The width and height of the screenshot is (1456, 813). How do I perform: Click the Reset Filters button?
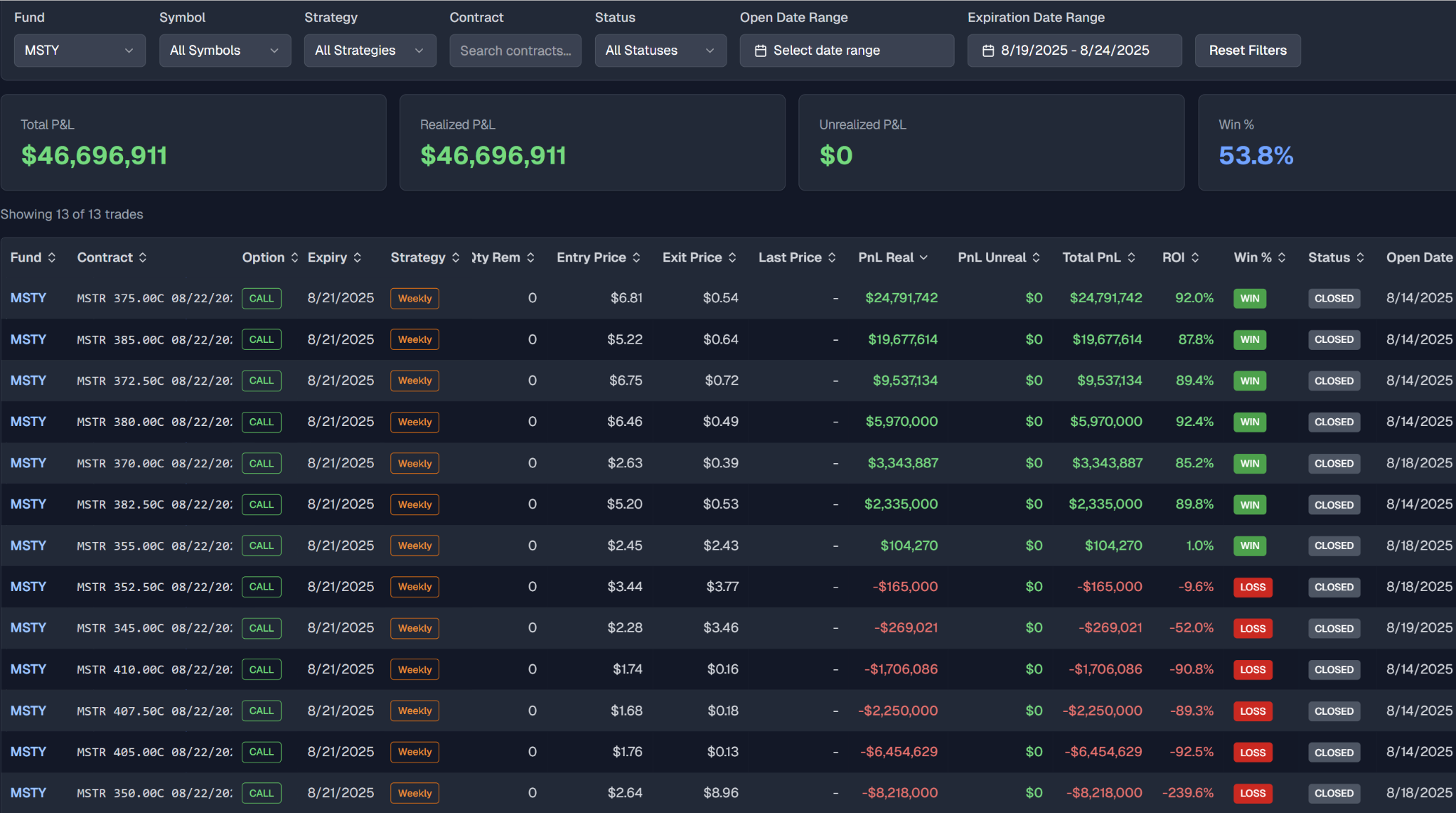pyautogui.click(x=1248, y=51)
